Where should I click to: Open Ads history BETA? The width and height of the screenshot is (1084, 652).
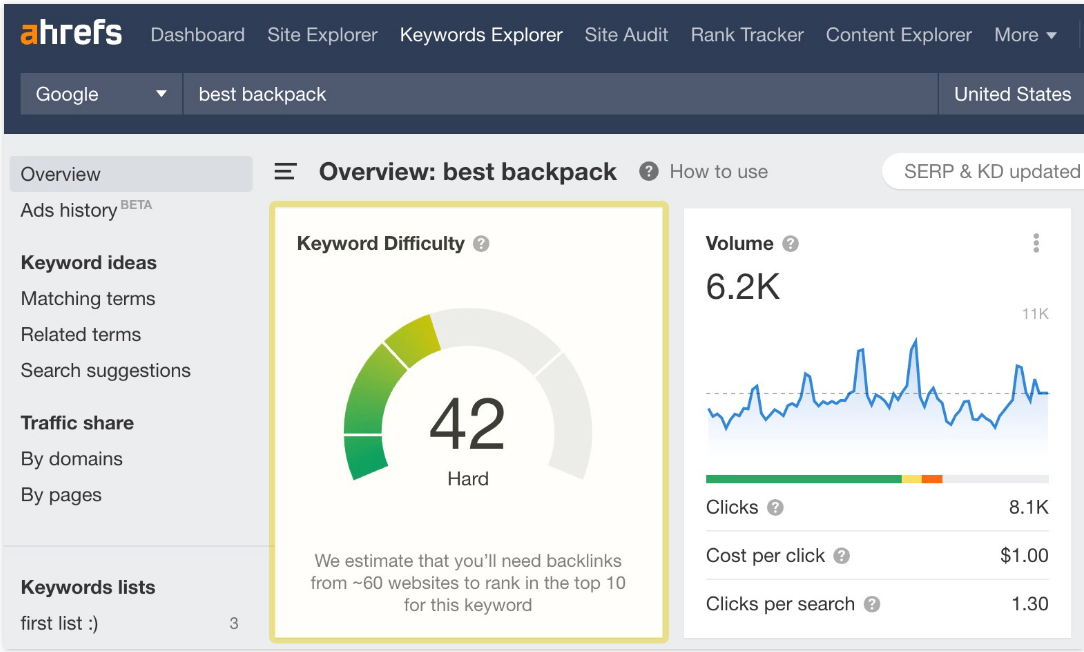86,209
